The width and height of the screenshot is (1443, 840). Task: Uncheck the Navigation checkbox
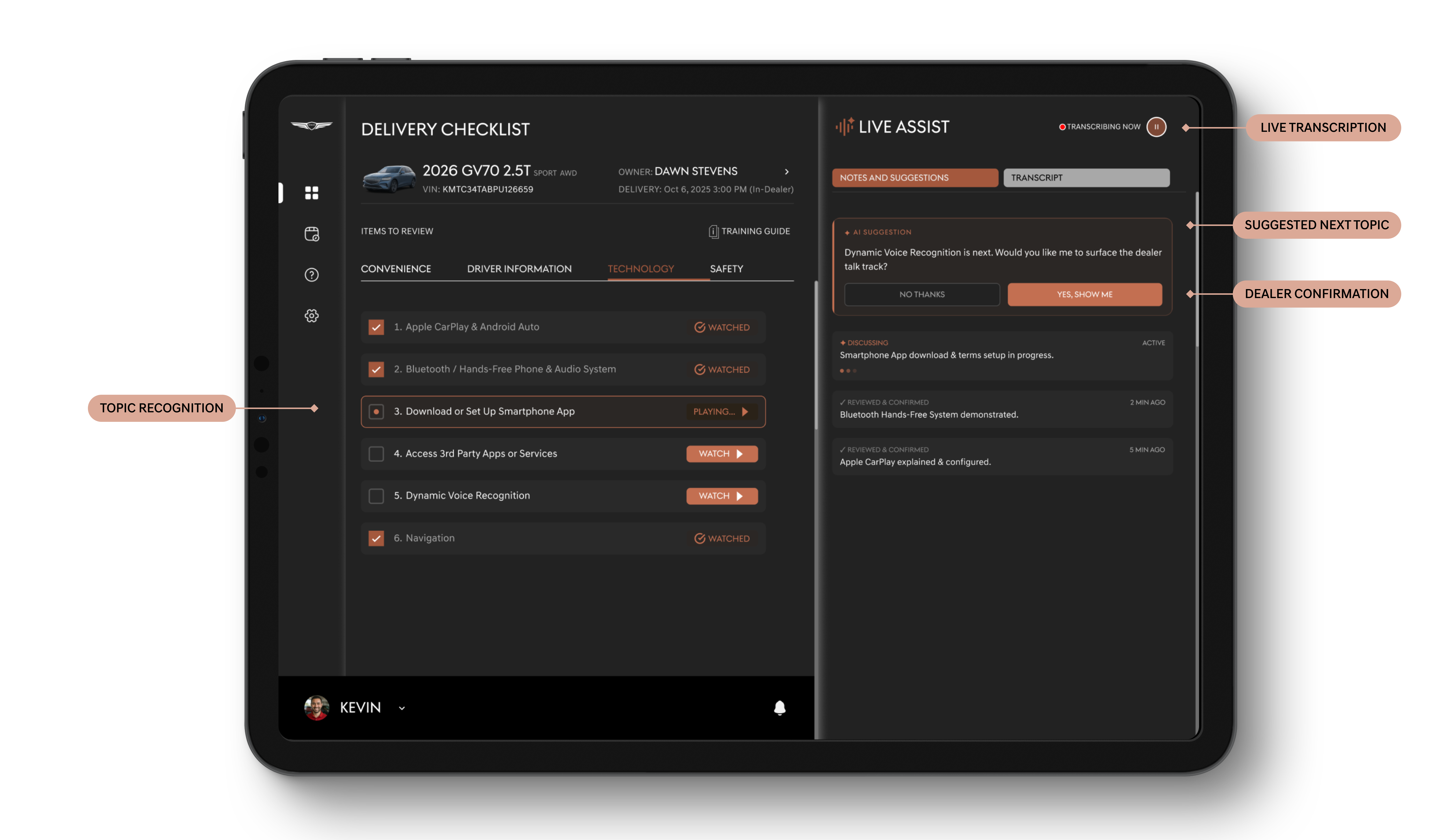coord(376,538)
